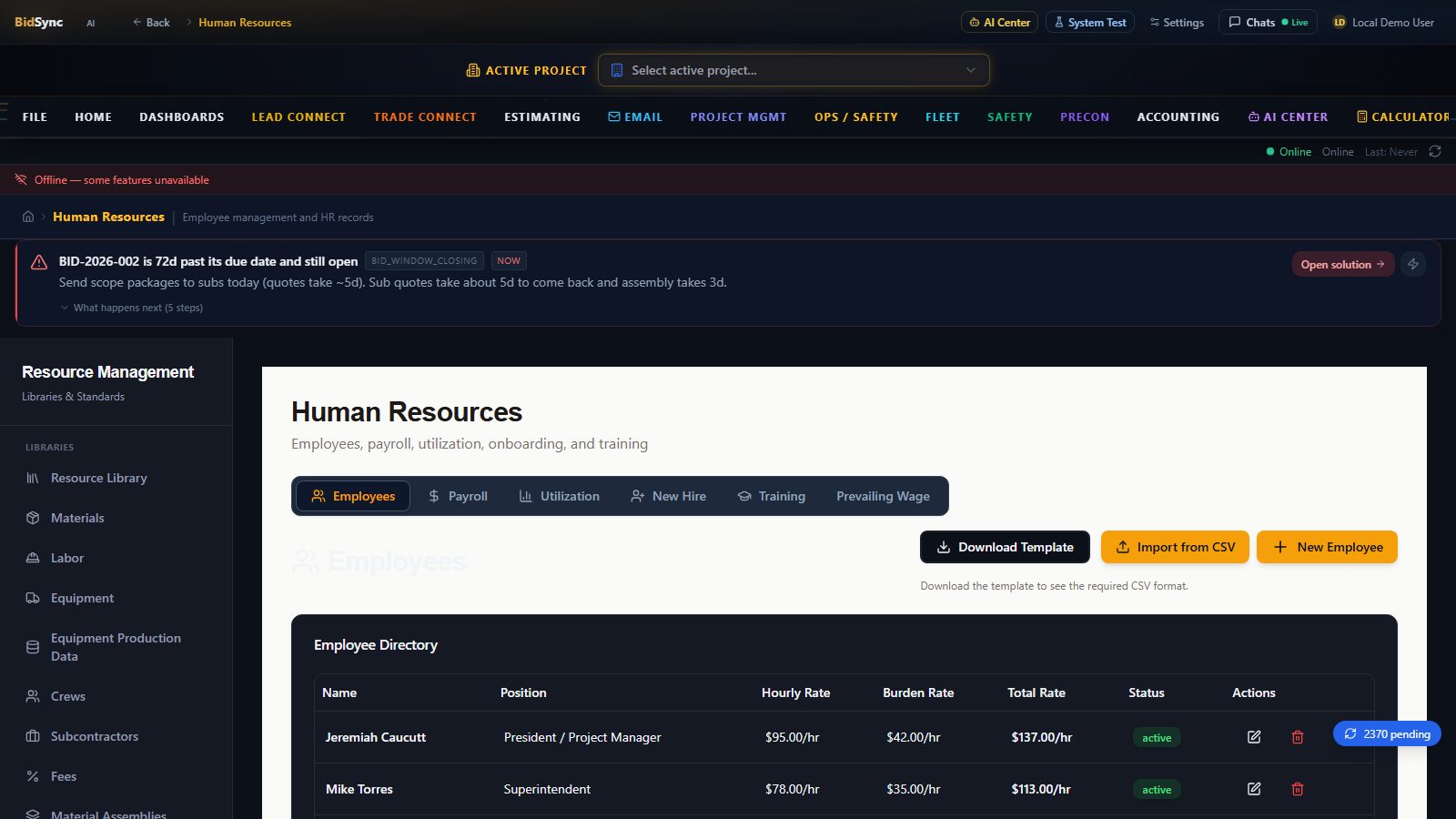
Task: Click the 2370 pending sync badge
Action: [x=1387, y=733]
